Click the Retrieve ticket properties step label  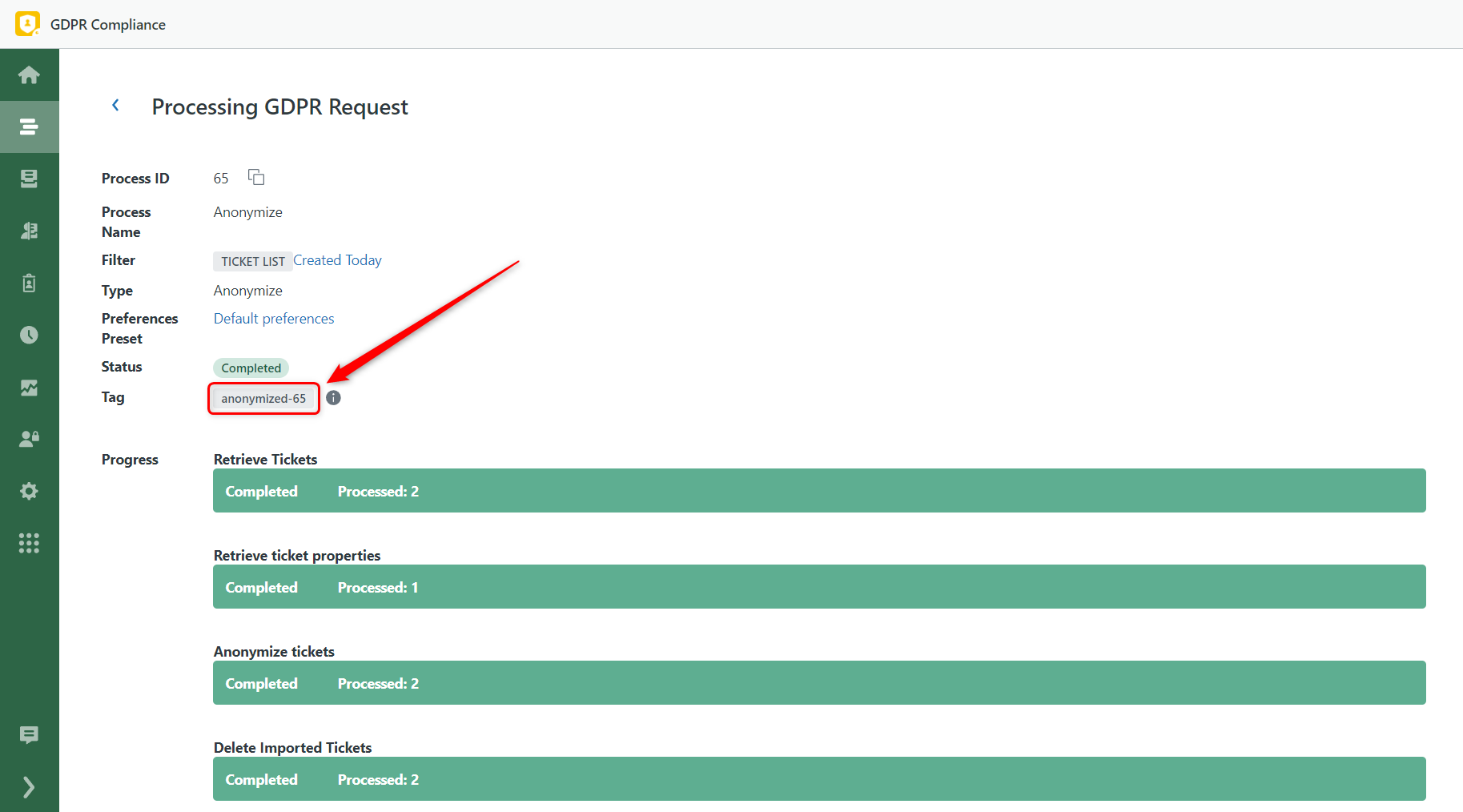(x=297, y=556)
